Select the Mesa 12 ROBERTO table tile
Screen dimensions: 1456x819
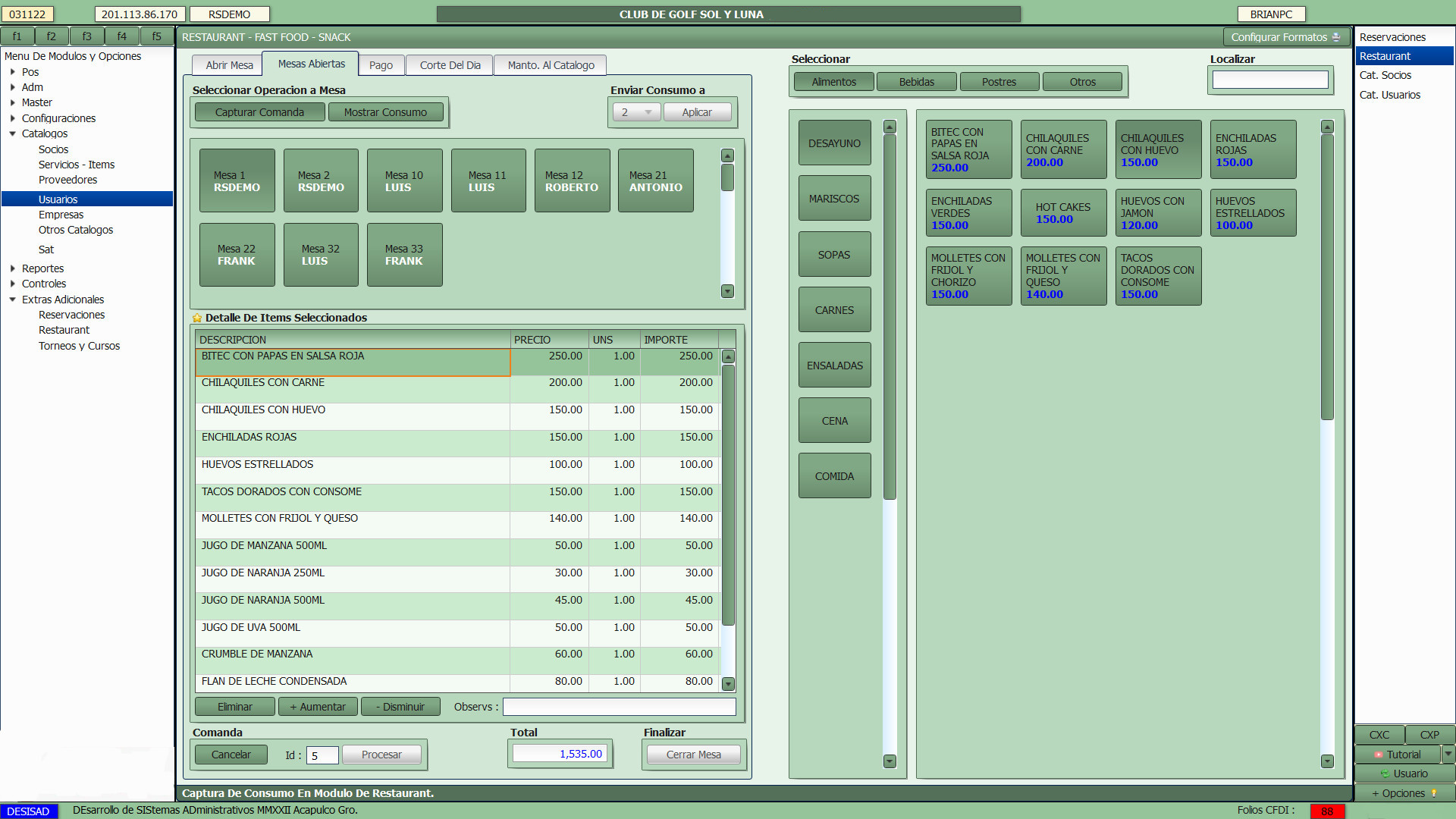click(x=572, y=180)
